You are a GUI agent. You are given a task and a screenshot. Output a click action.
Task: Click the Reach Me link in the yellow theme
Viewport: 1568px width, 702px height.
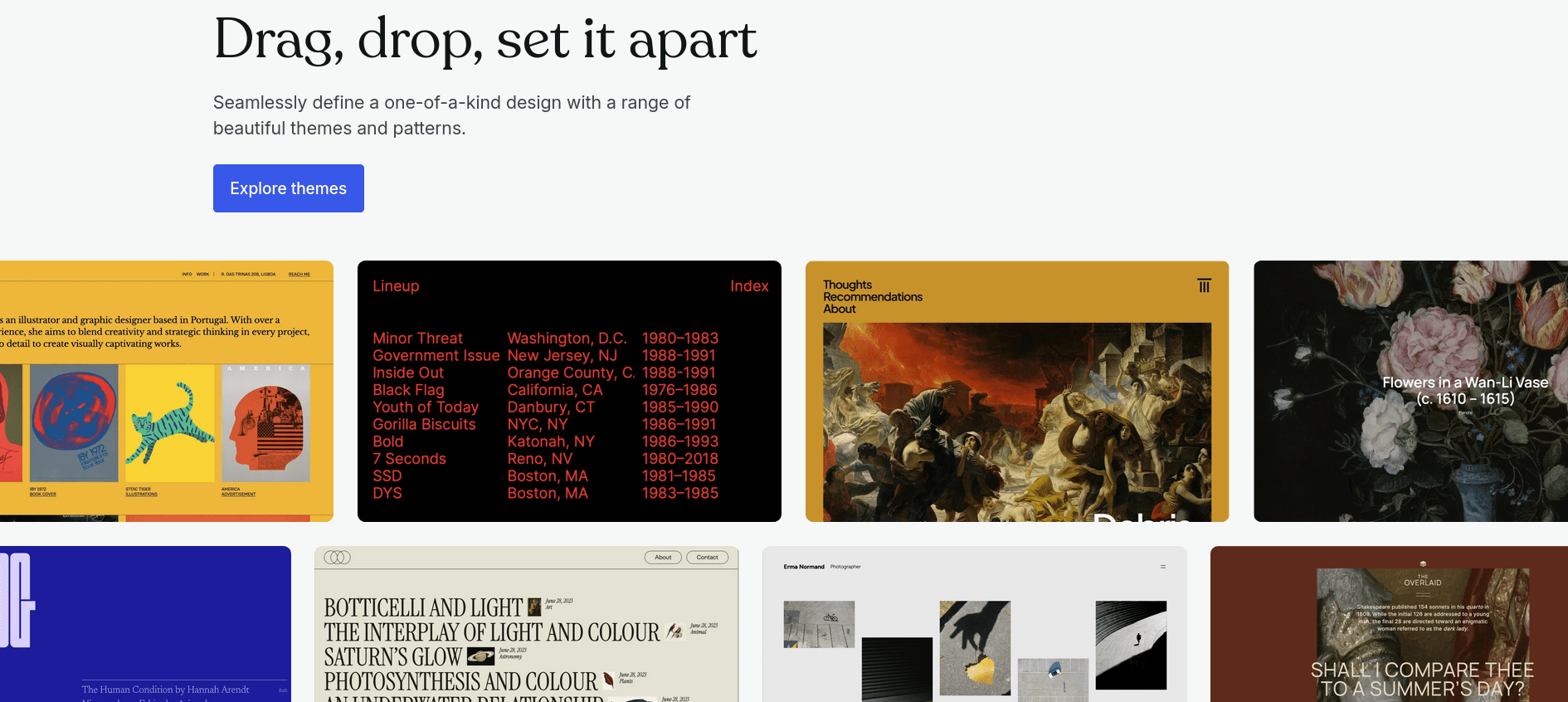click(x=299, y=274)
